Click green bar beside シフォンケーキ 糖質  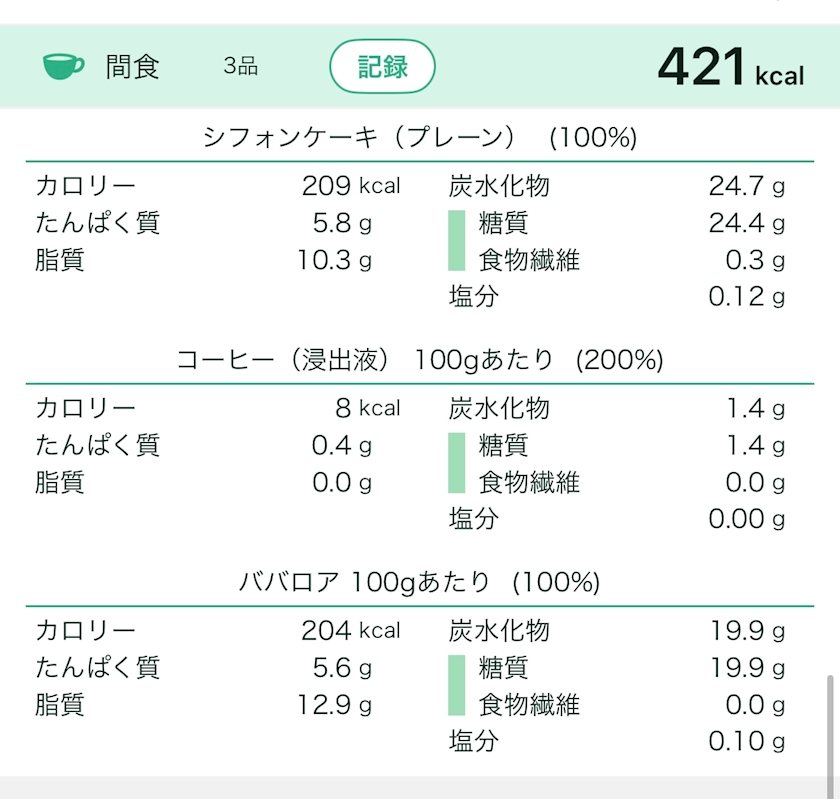(x=456, y=241)
